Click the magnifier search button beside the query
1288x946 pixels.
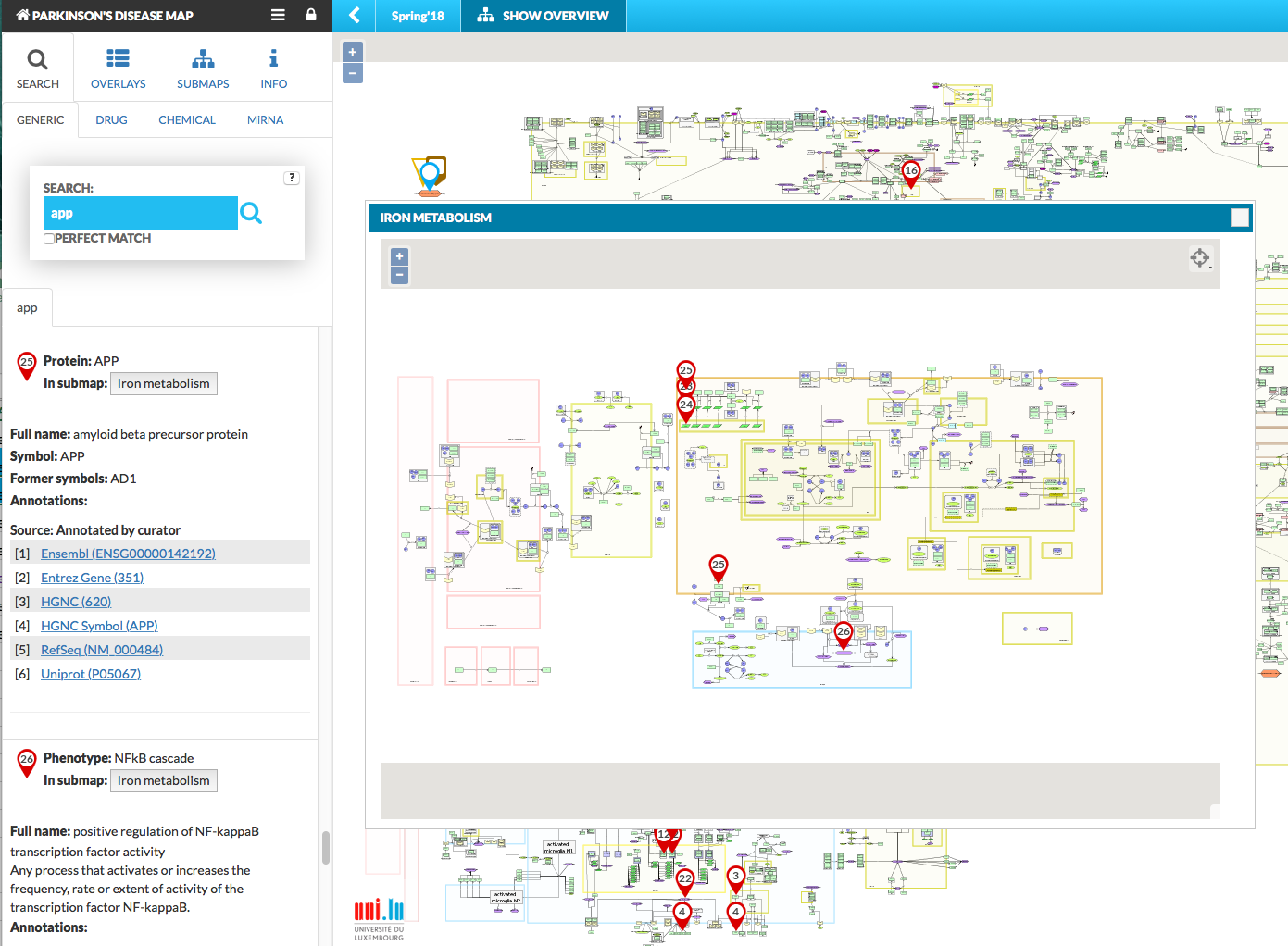tap(251, 214)
